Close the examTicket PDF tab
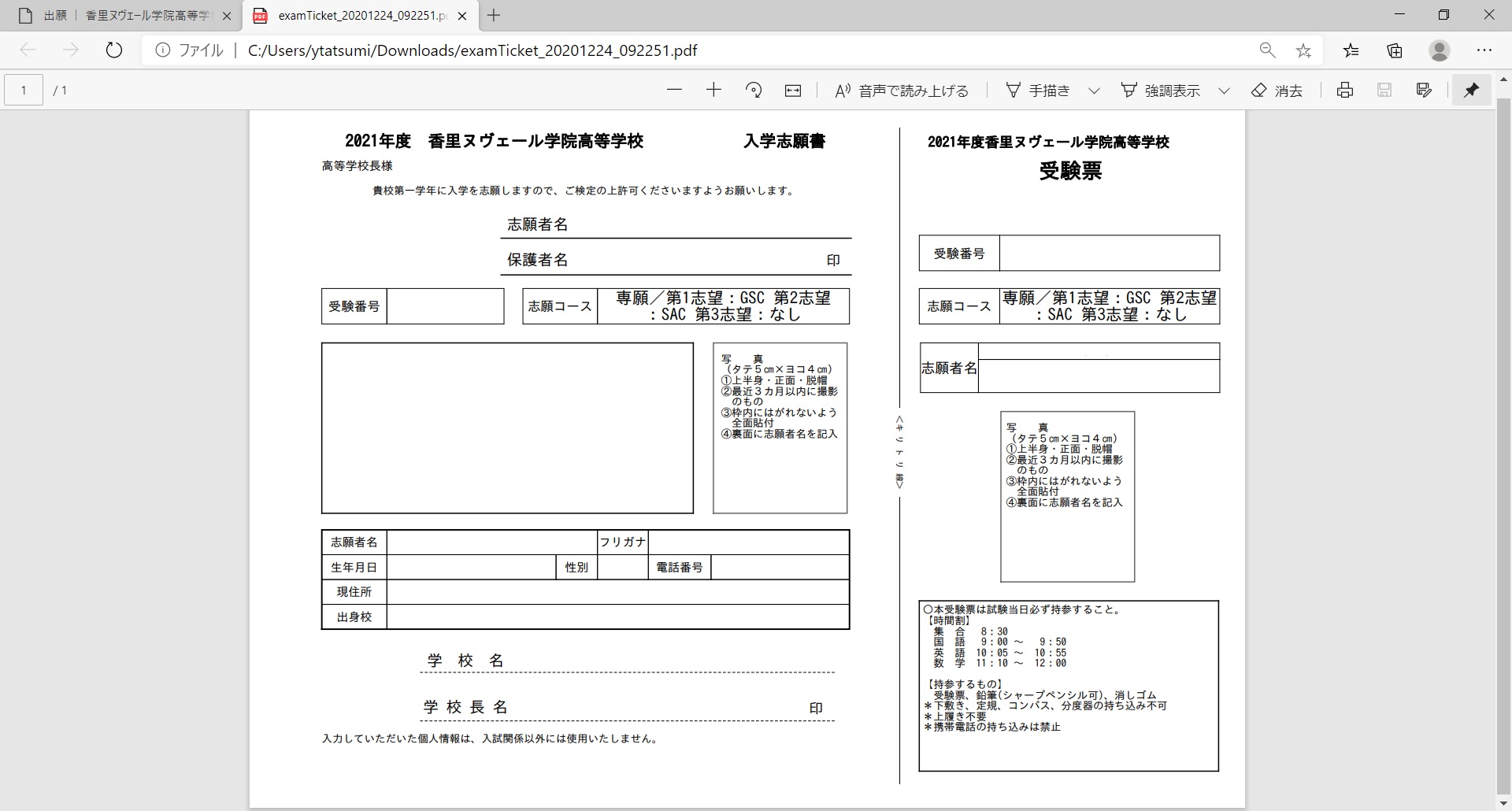The image size is (1512, 811). [462, 16]
